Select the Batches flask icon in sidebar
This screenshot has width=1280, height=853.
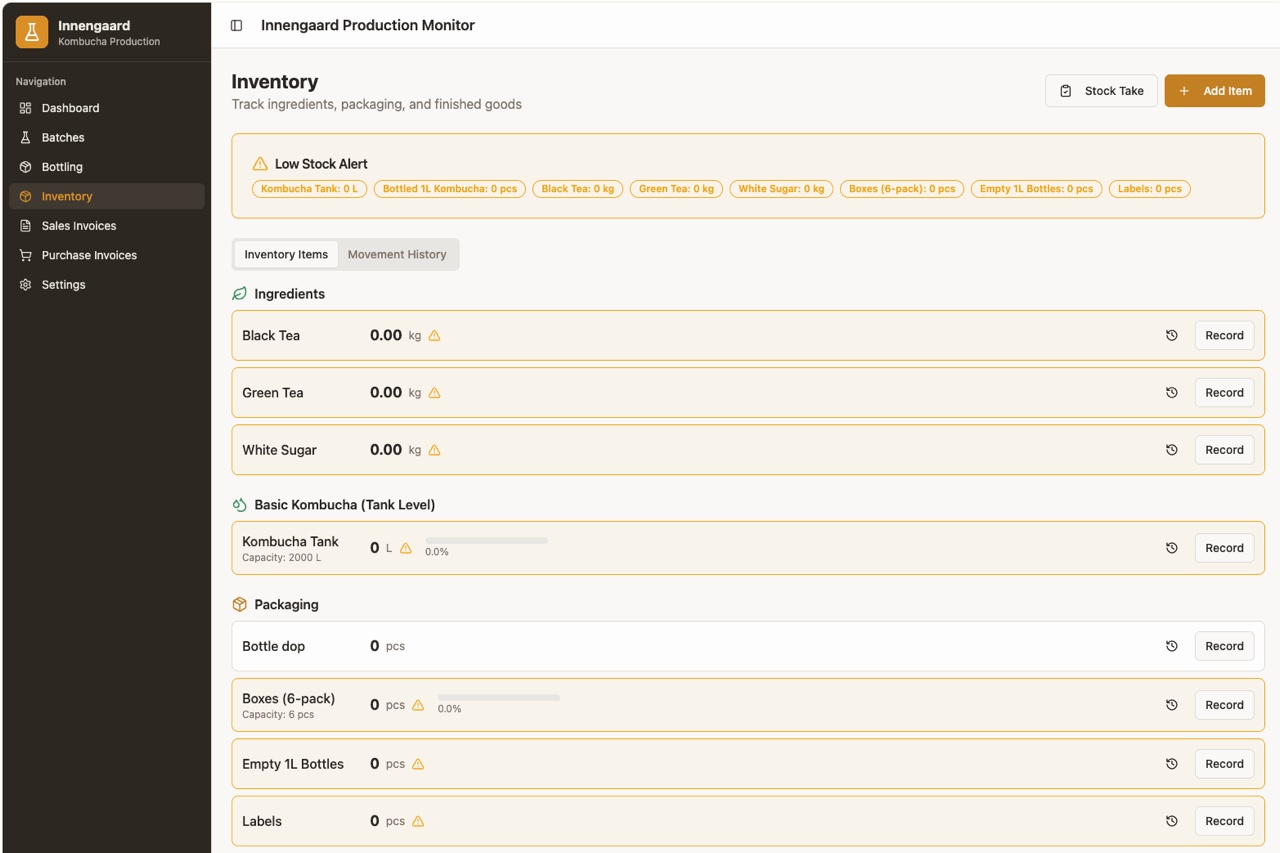pyautogui.click(x=25, y=137)
